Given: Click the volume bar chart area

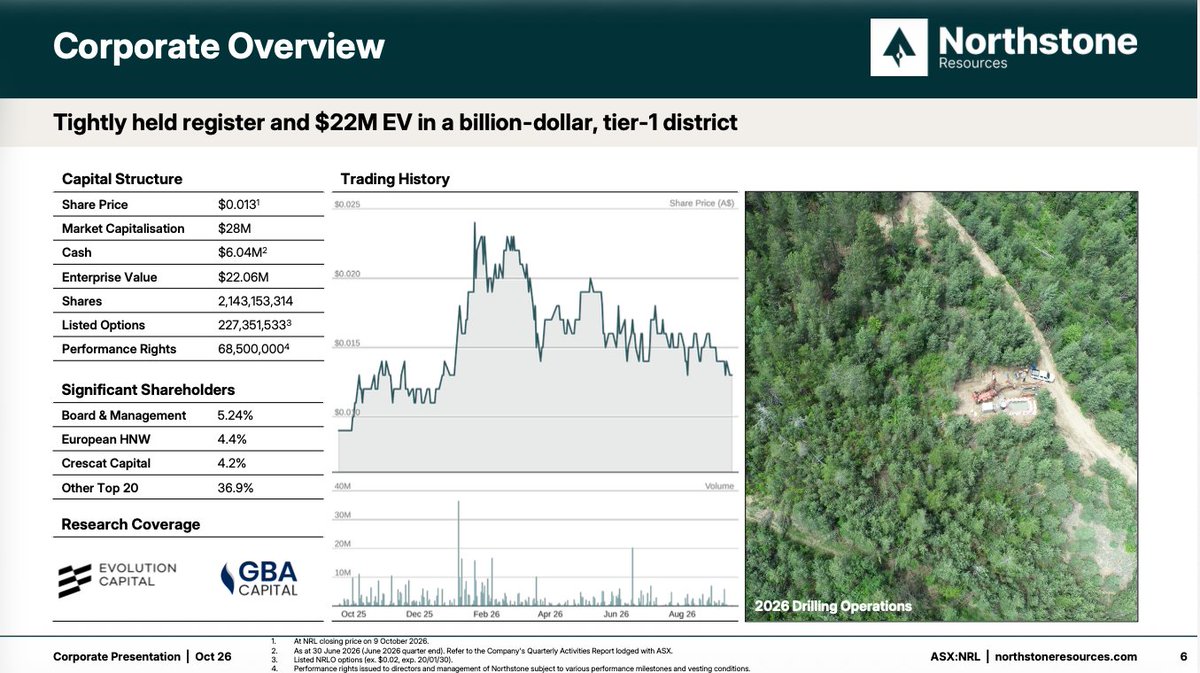Looking at the screenshot, I should point(536,547).
